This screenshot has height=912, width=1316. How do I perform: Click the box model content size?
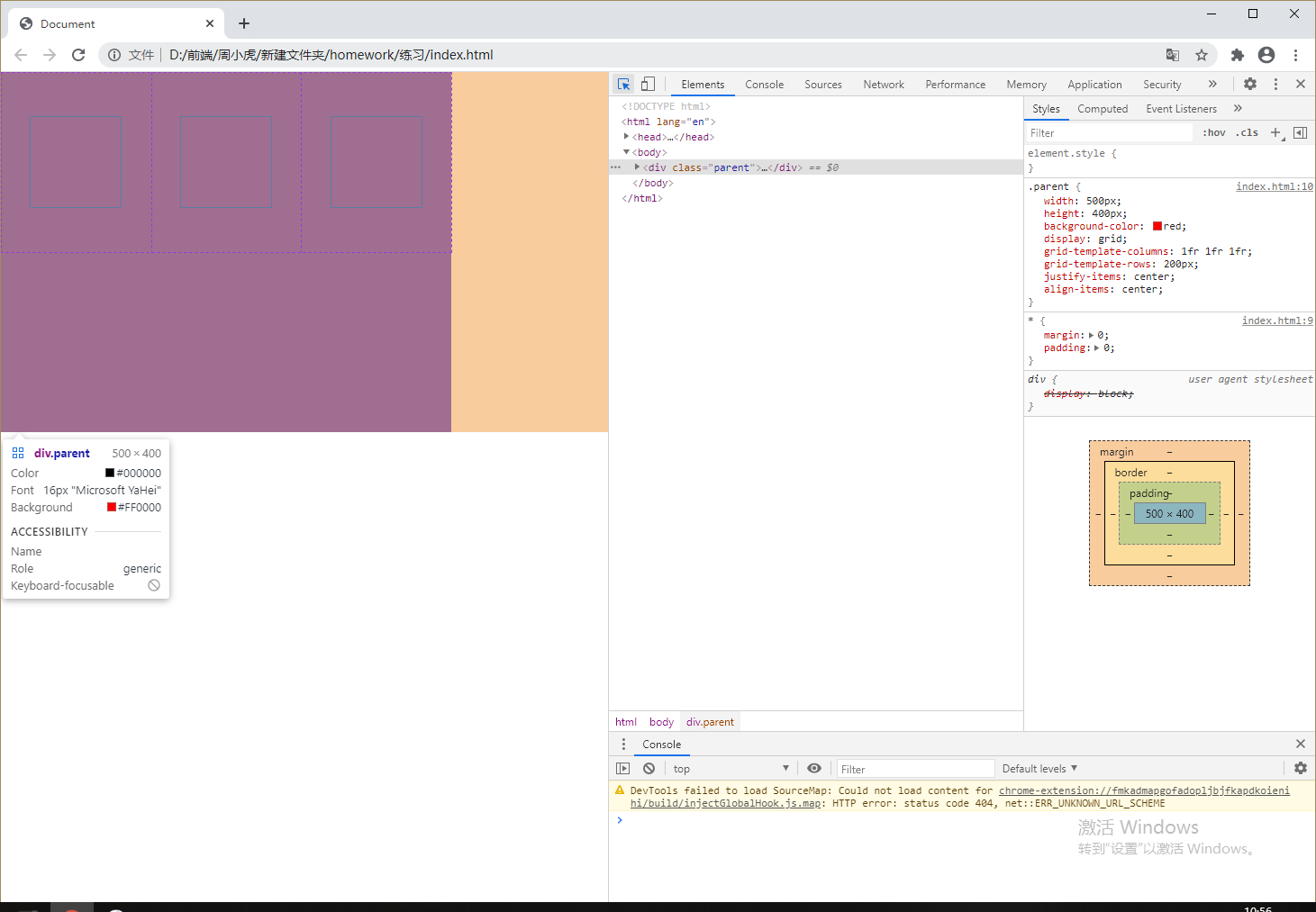tap(1169, 513)
